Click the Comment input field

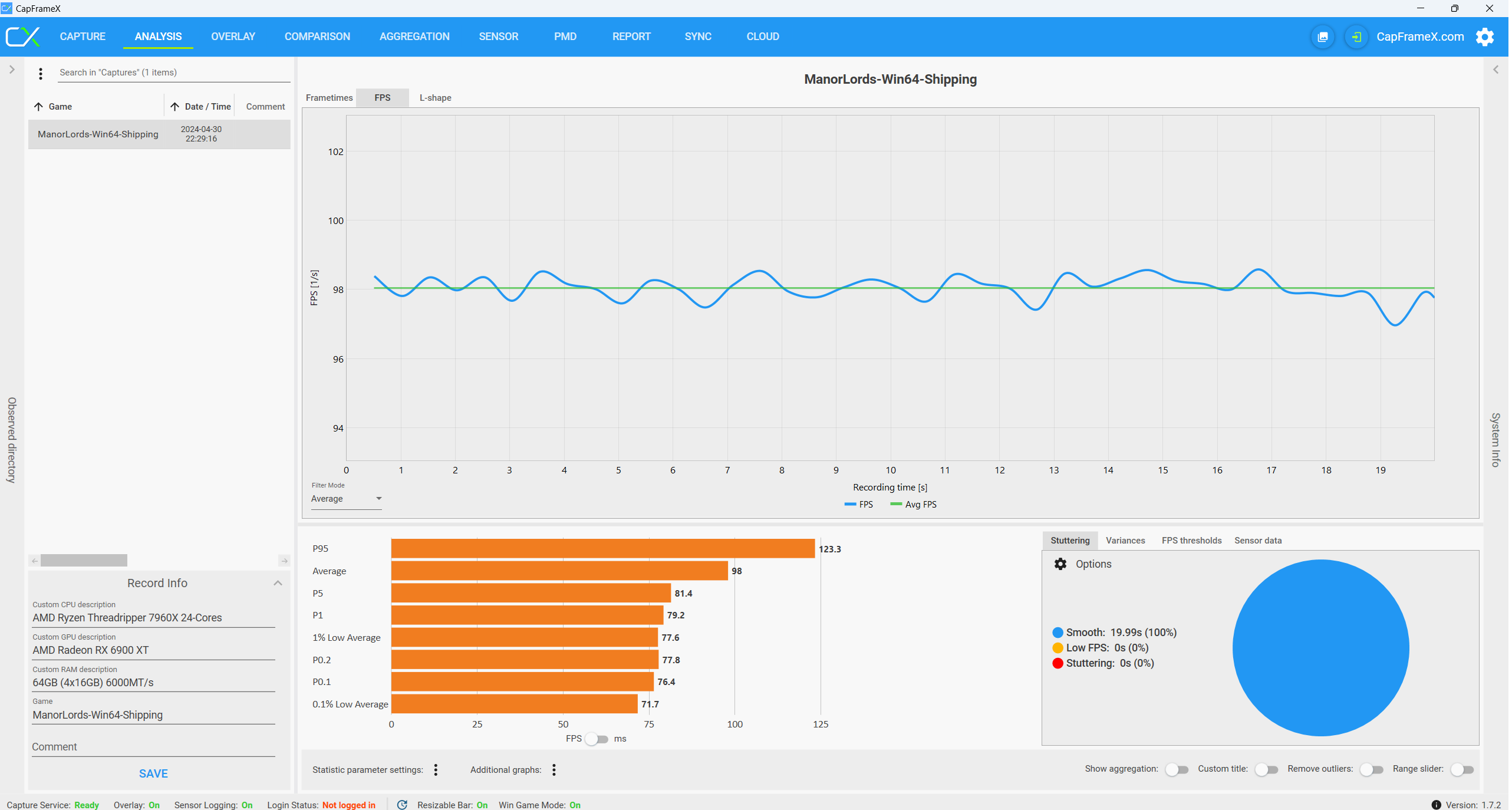(154, 748)
